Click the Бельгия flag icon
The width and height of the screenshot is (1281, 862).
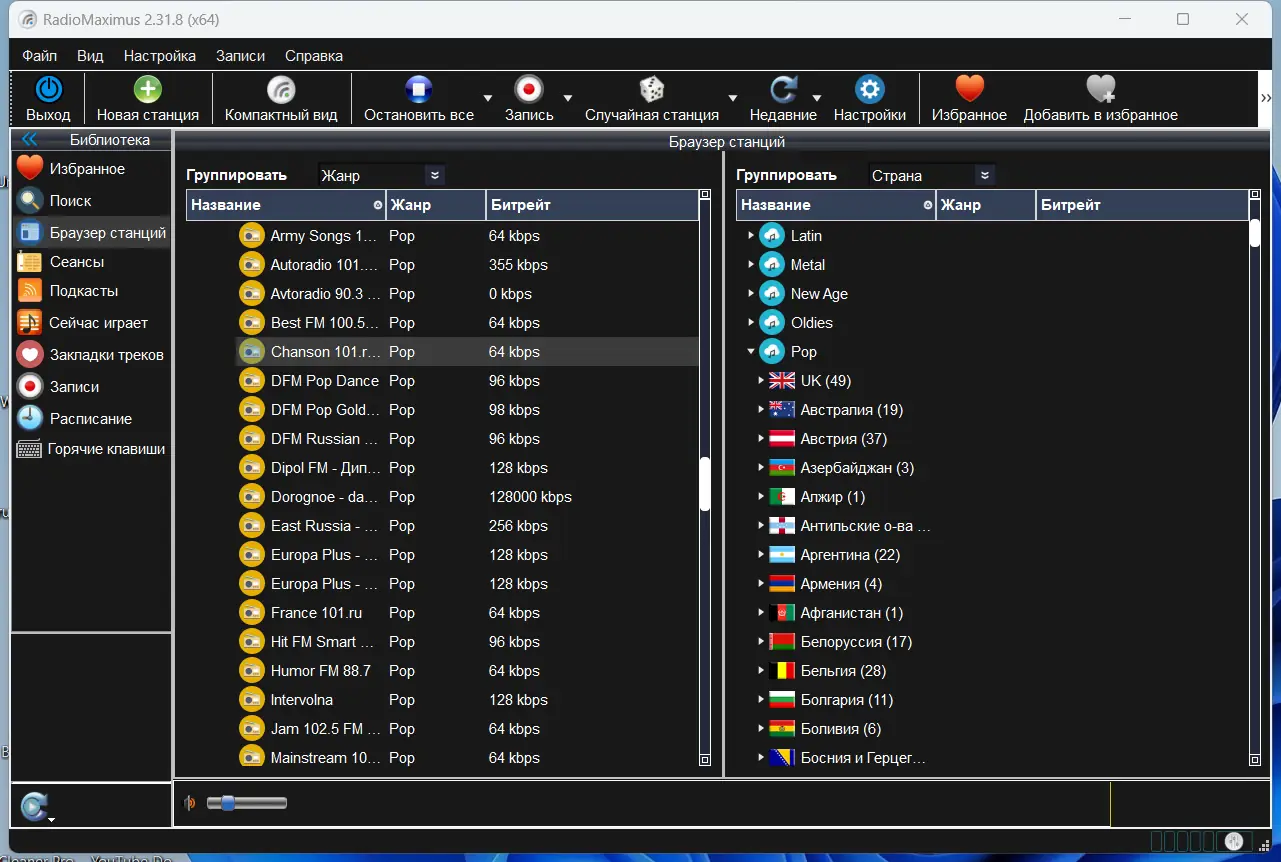[782, 671]
